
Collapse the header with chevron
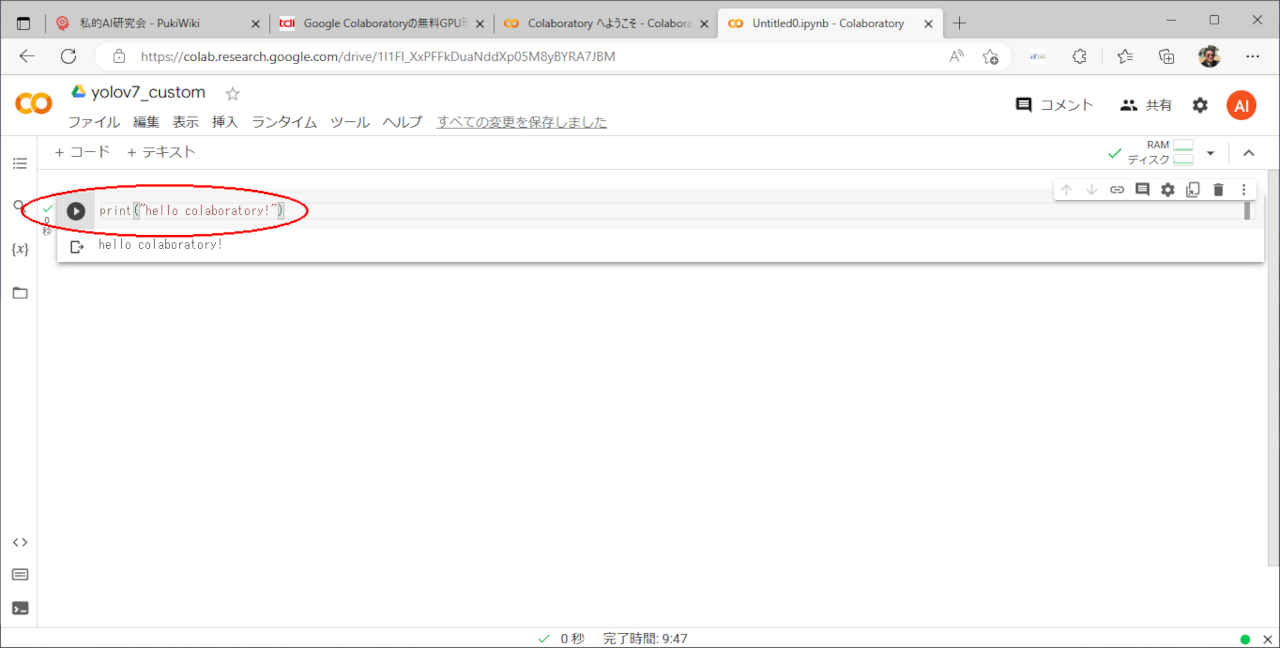point(1248,153)
